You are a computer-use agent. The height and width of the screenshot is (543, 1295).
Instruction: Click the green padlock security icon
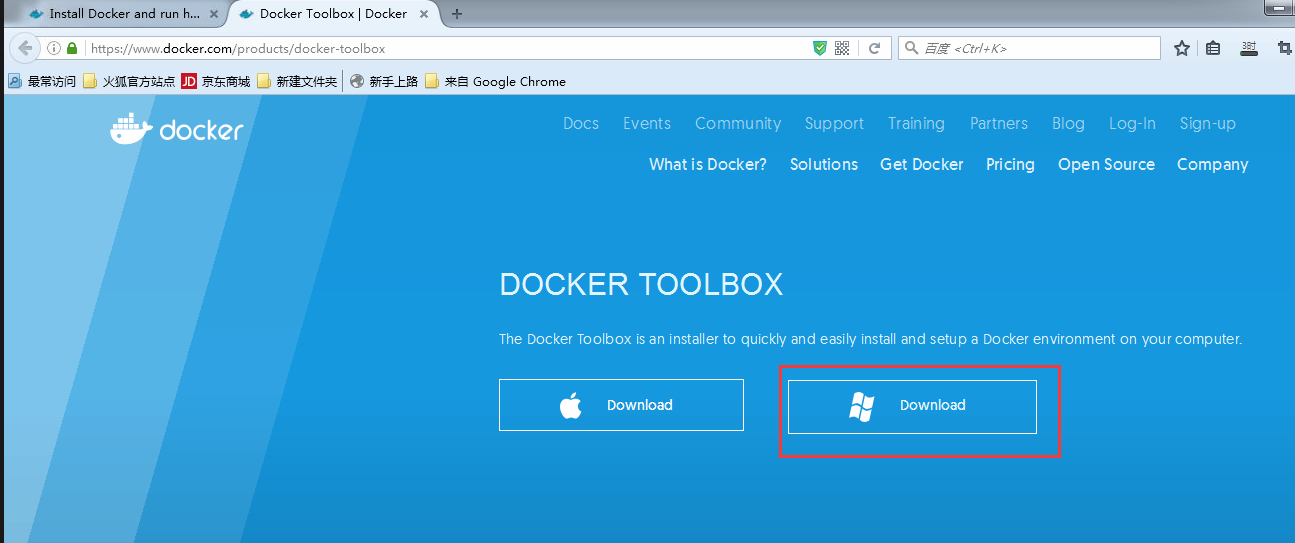[x=72, y=48]
